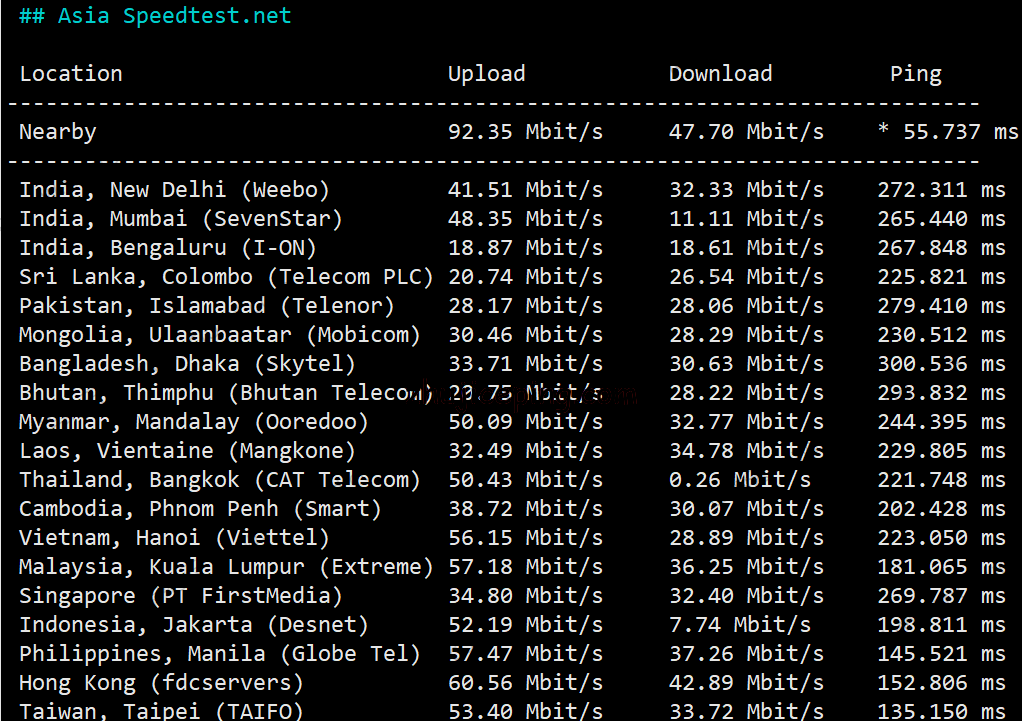
Task: Select "India, Bengaluru (I-ON)" location text
Action: [x=168, y=248]
